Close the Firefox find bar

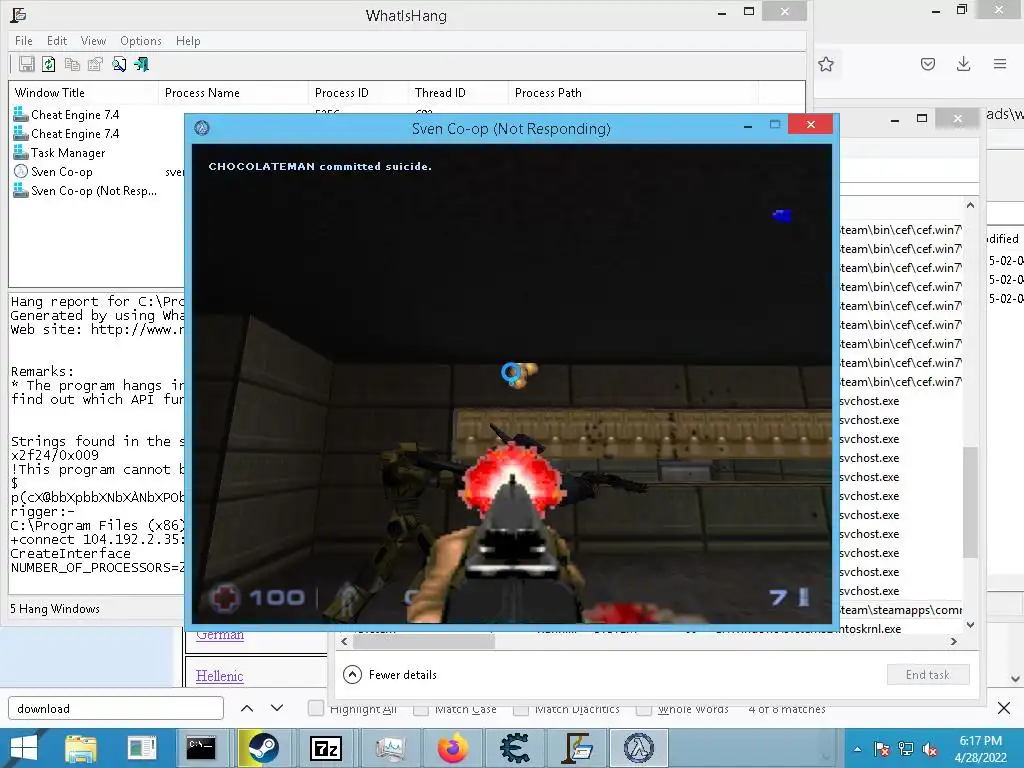[x=1004, y=708]
